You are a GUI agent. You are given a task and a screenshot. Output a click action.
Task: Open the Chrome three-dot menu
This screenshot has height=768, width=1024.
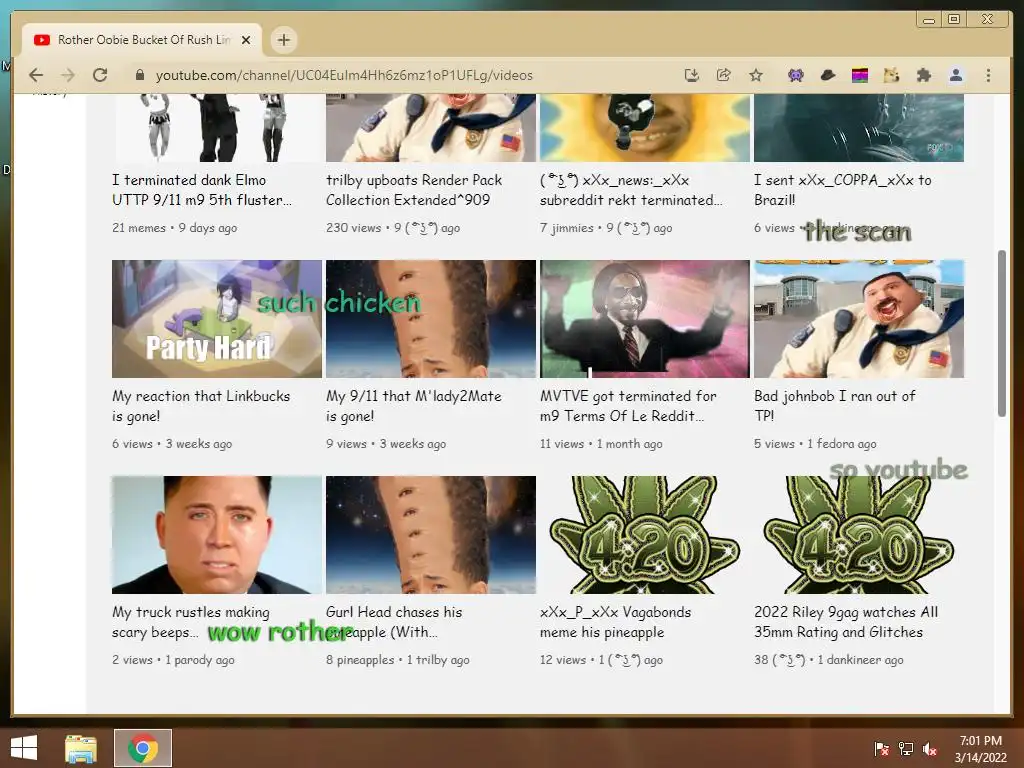pyautogui.click(x=988, y=75)
